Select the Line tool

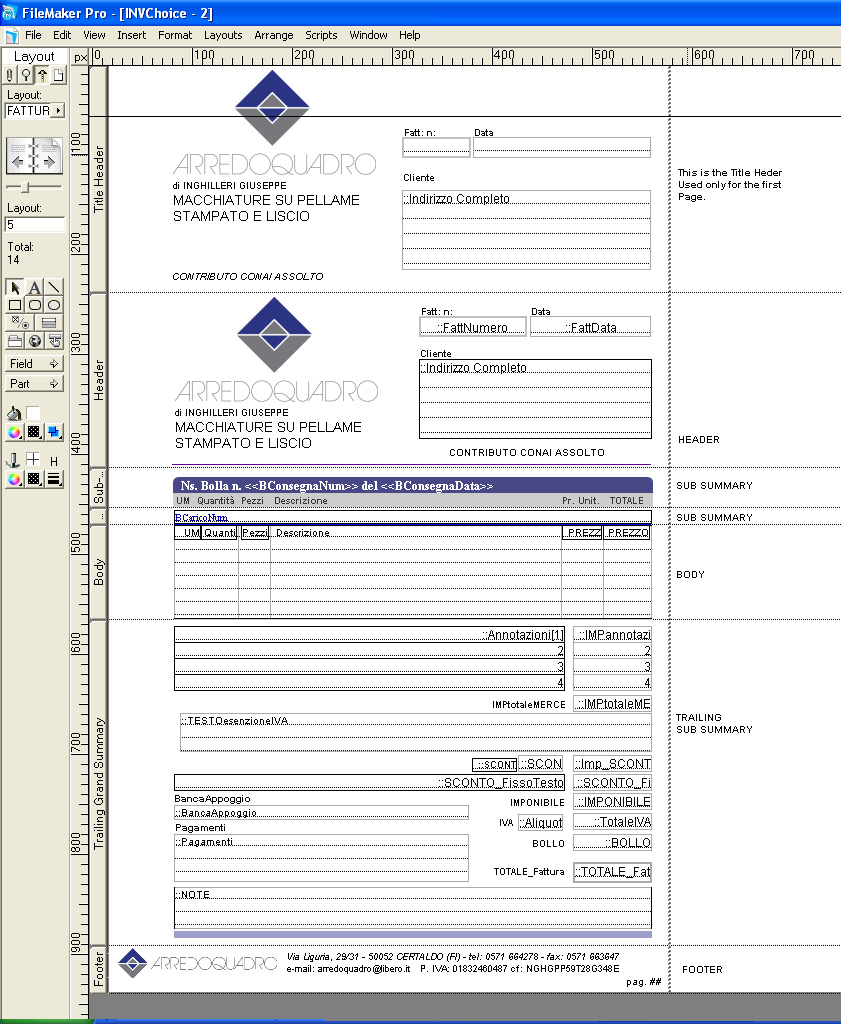pos(54,287)
